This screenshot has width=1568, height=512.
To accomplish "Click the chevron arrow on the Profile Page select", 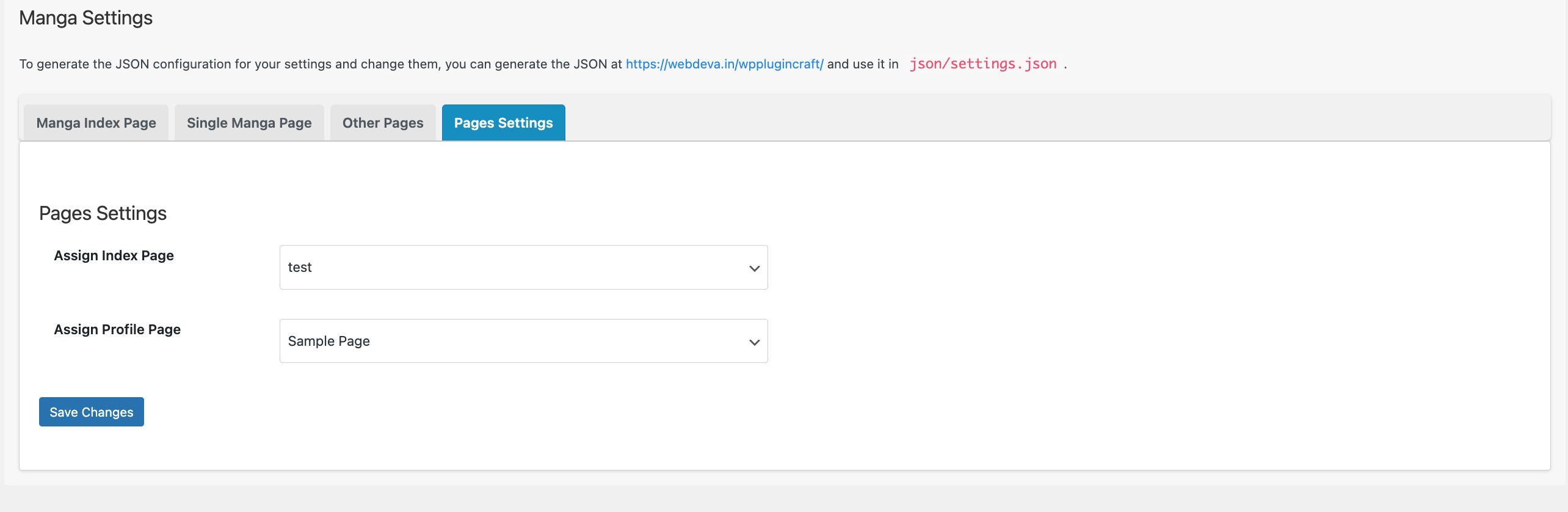I will pos(754,342).
